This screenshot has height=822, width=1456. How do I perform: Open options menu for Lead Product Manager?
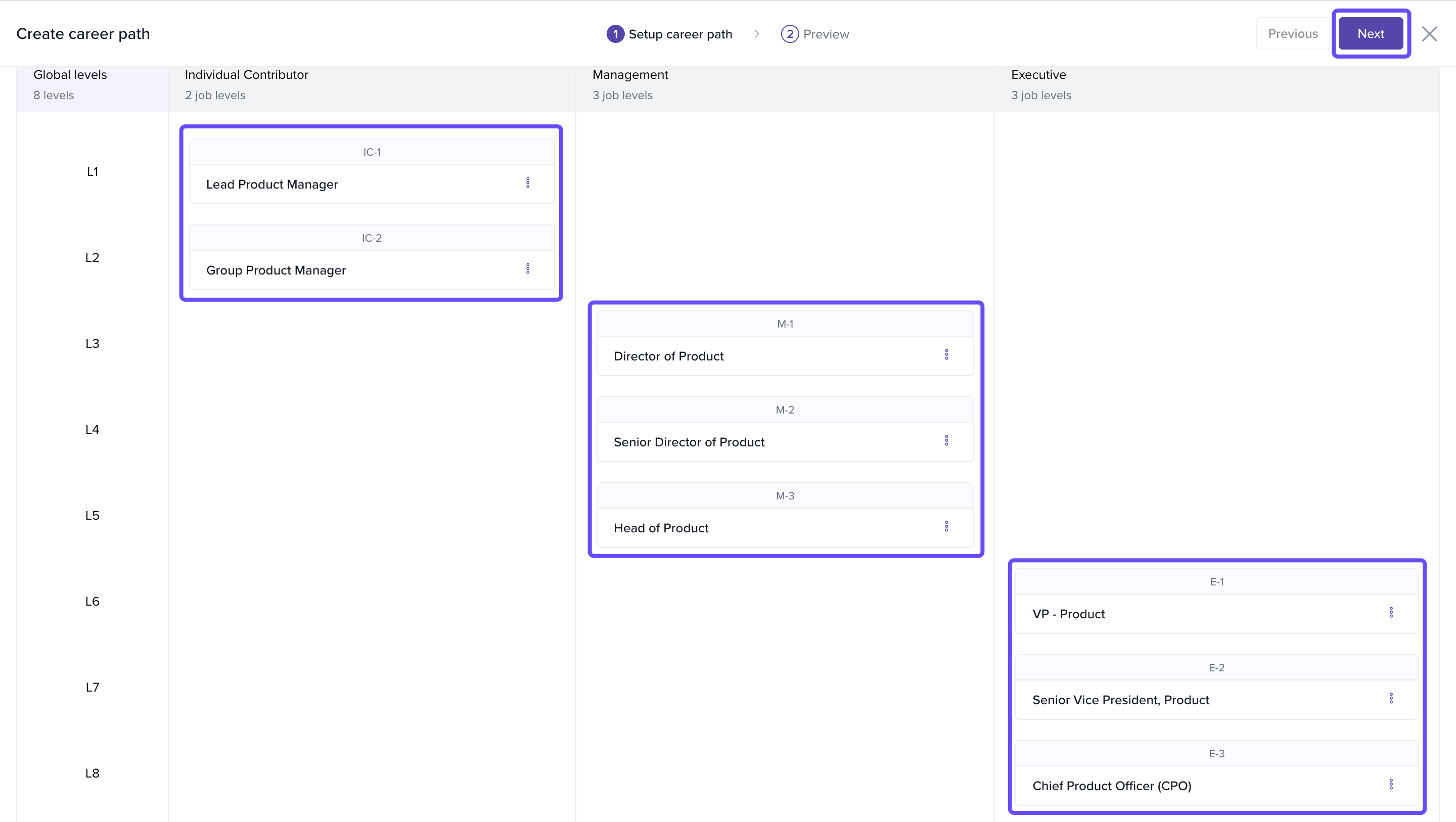pos(528,182)
